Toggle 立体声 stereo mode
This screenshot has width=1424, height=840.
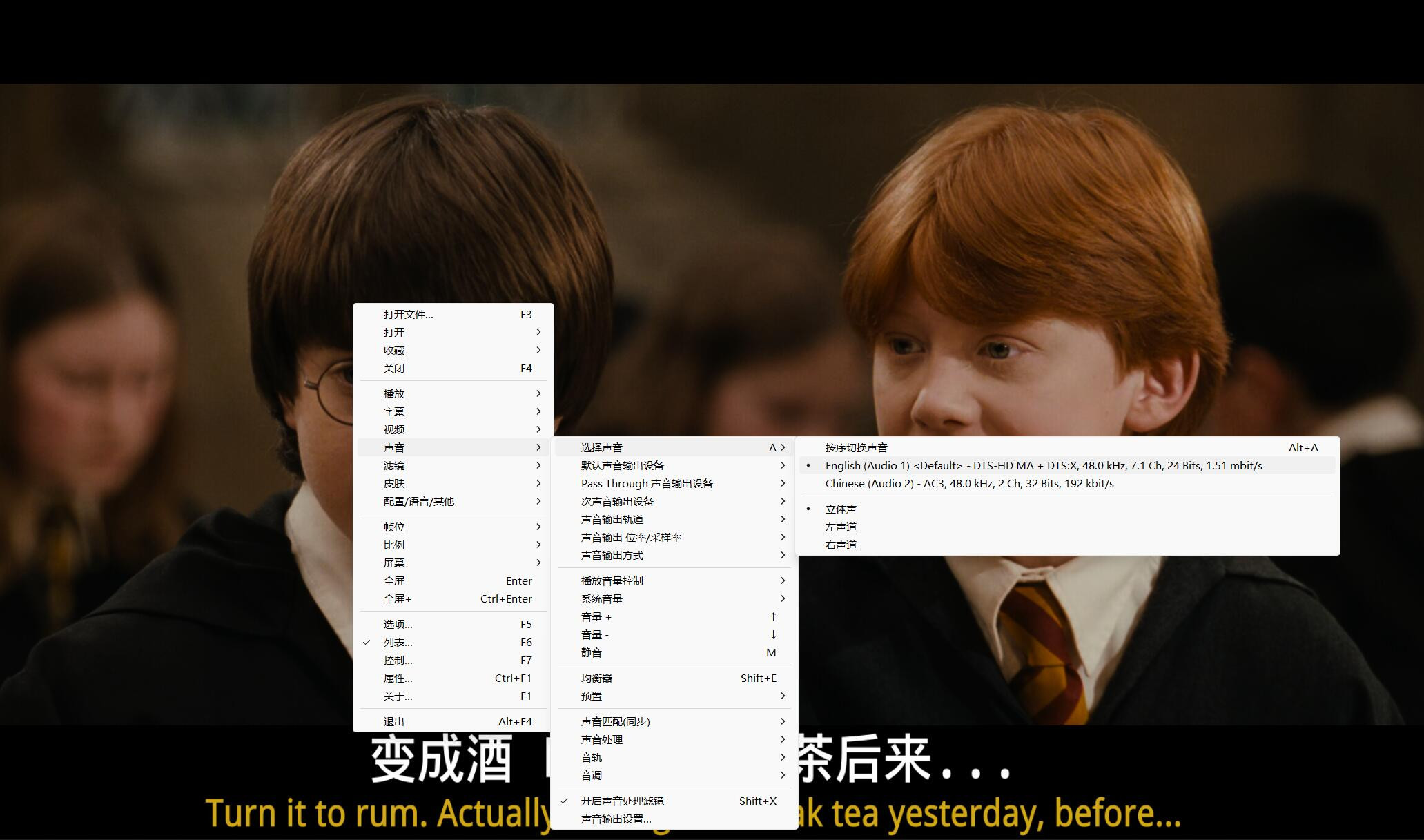840,508
